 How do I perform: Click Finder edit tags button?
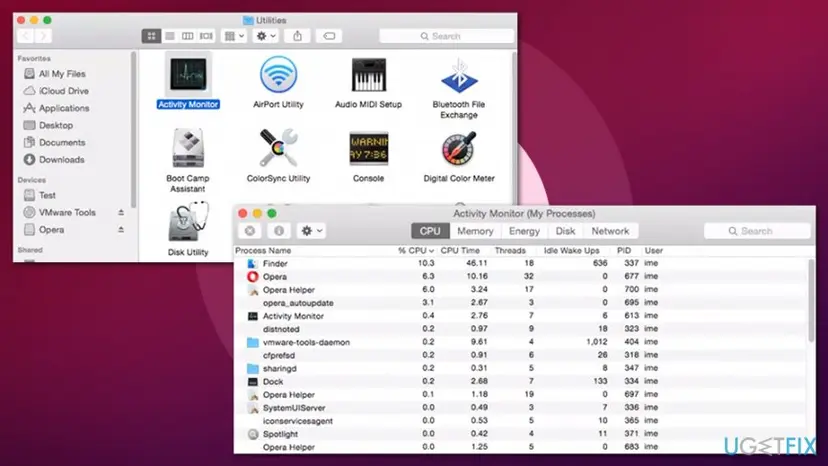329,36
